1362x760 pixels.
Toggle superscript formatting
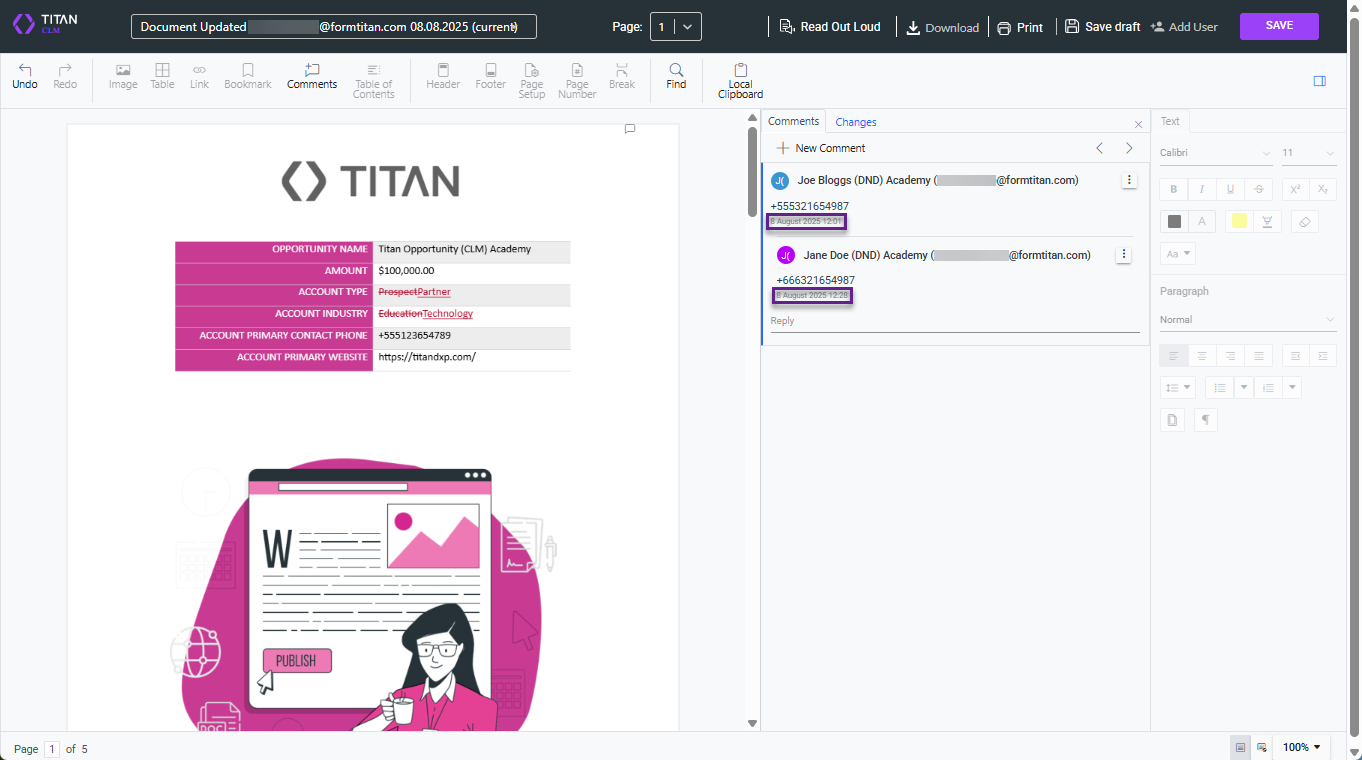coord(1295,189)
